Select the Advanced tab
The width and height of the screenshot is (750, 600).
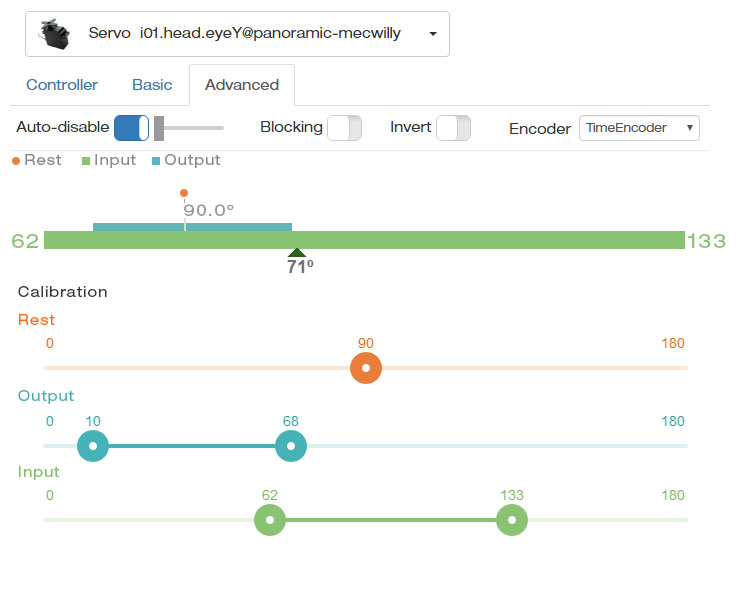coord(242,85)
